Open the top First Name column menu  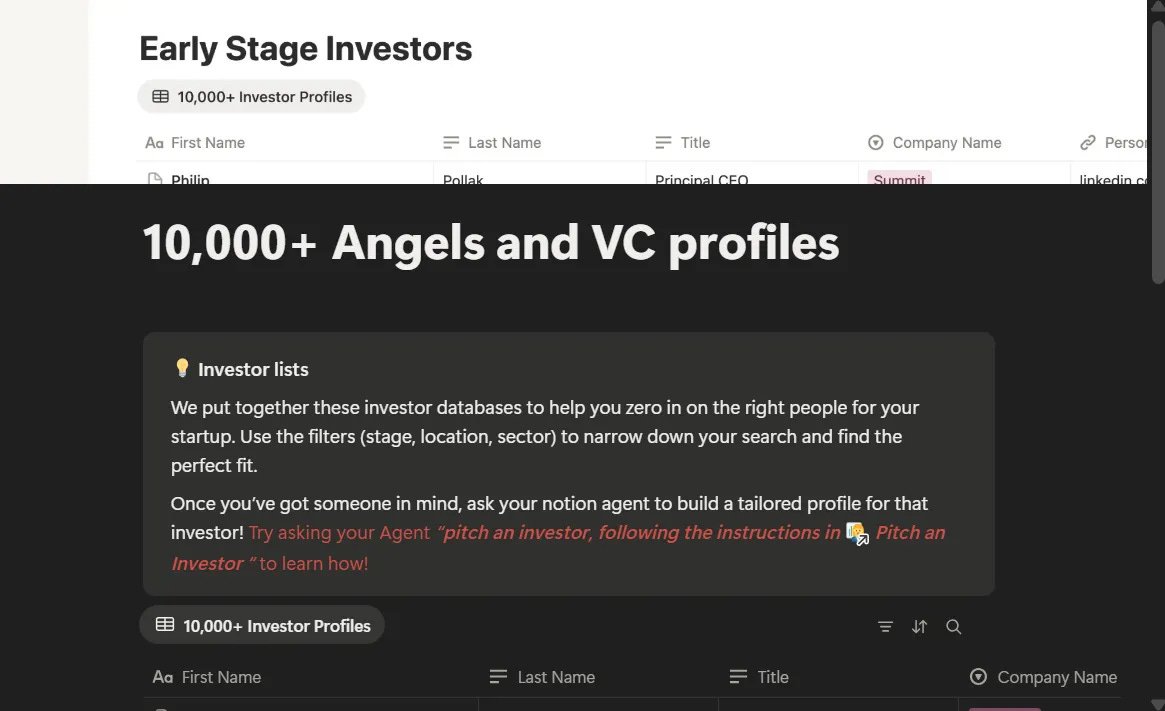tap(207, 143)
